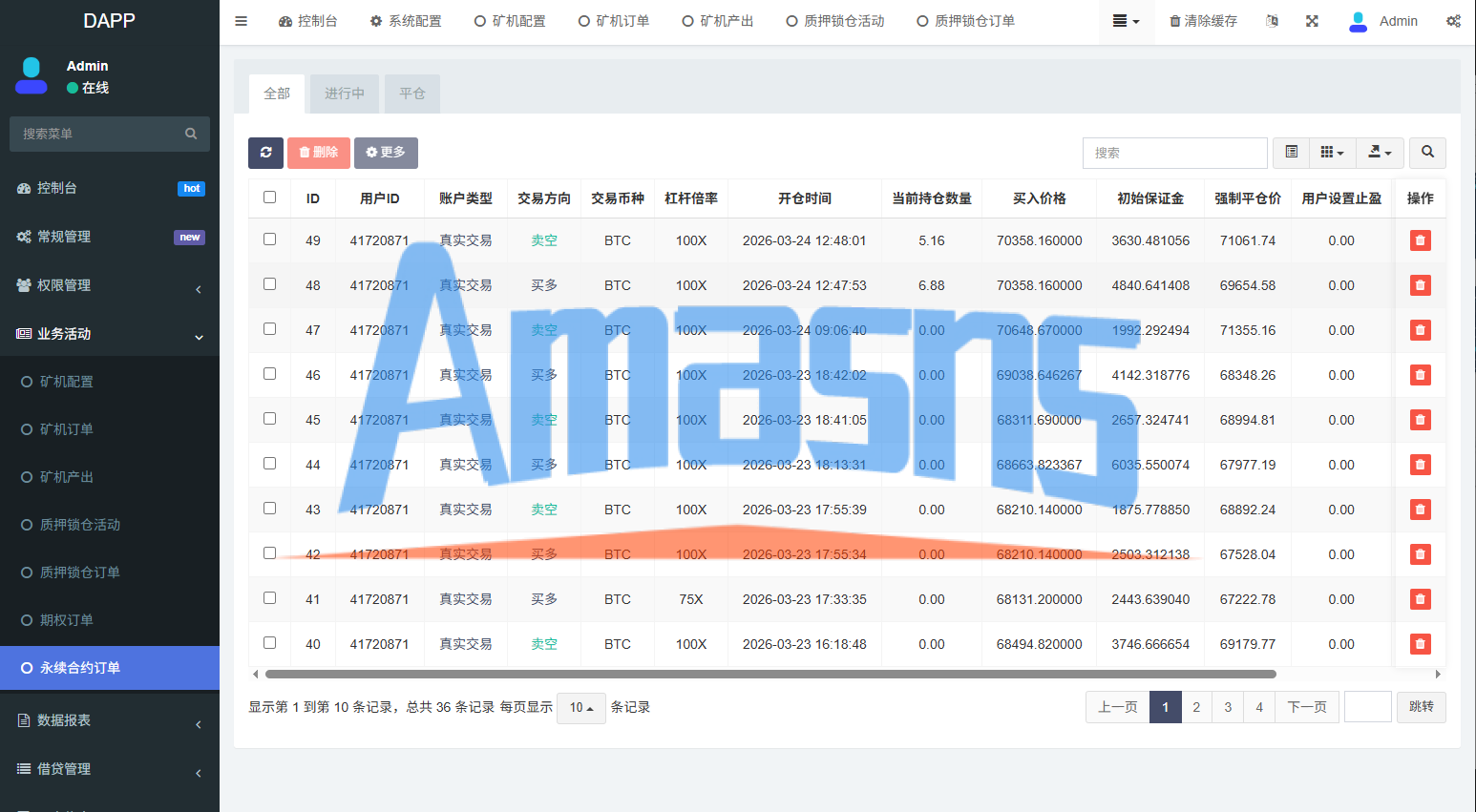
Task: Click the search icon in sidebar menu search
Action: click(191, 134)
